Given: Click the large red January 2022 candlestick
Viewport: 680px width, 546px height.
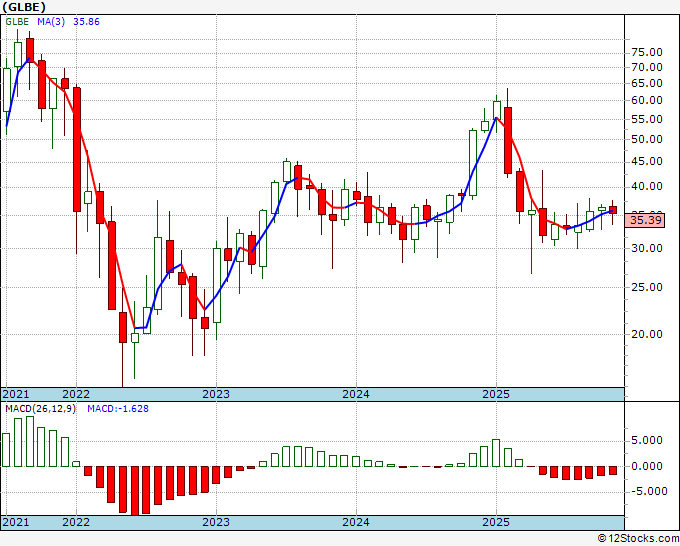Looking at the screenshot, I should click(77, 150).
